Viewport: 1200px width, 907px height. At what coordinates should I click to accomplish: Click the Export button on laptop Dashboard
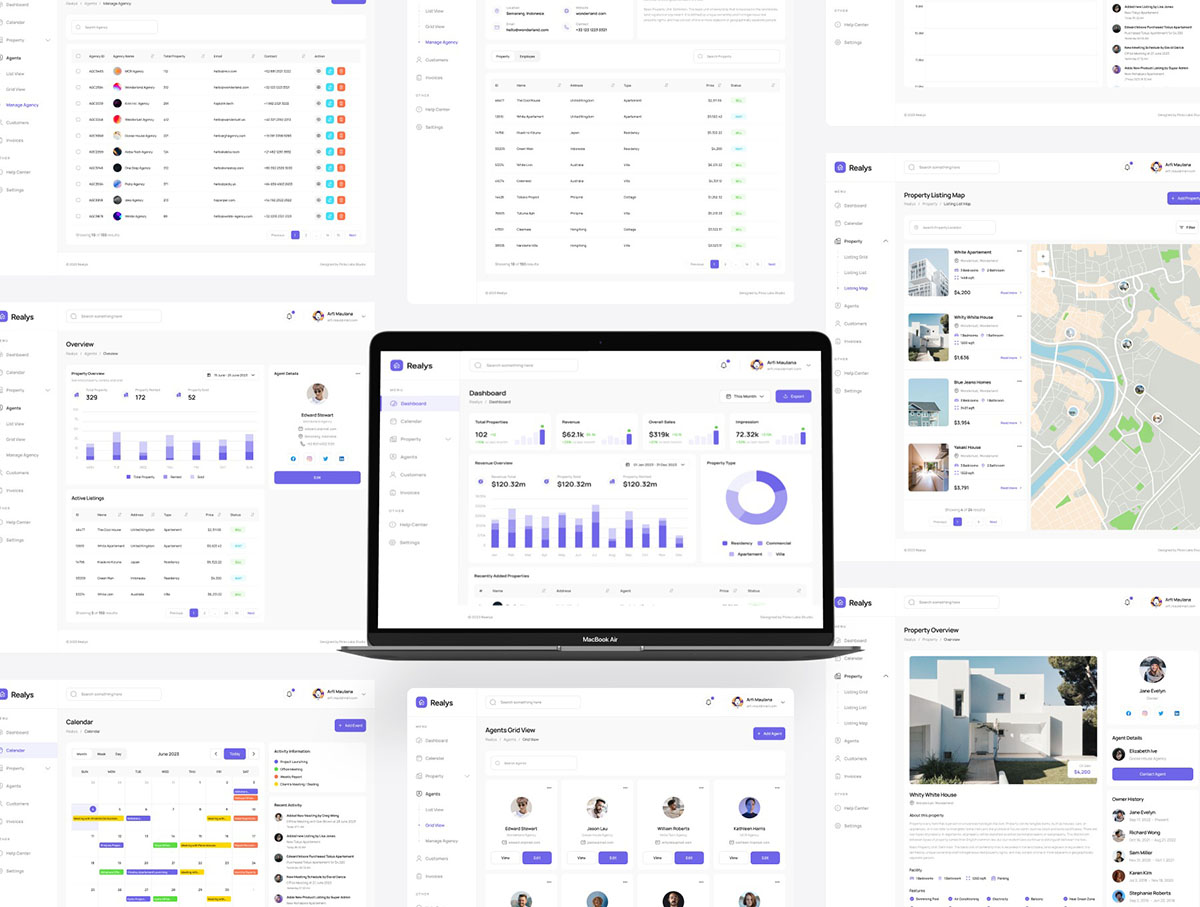coord(793,396)
